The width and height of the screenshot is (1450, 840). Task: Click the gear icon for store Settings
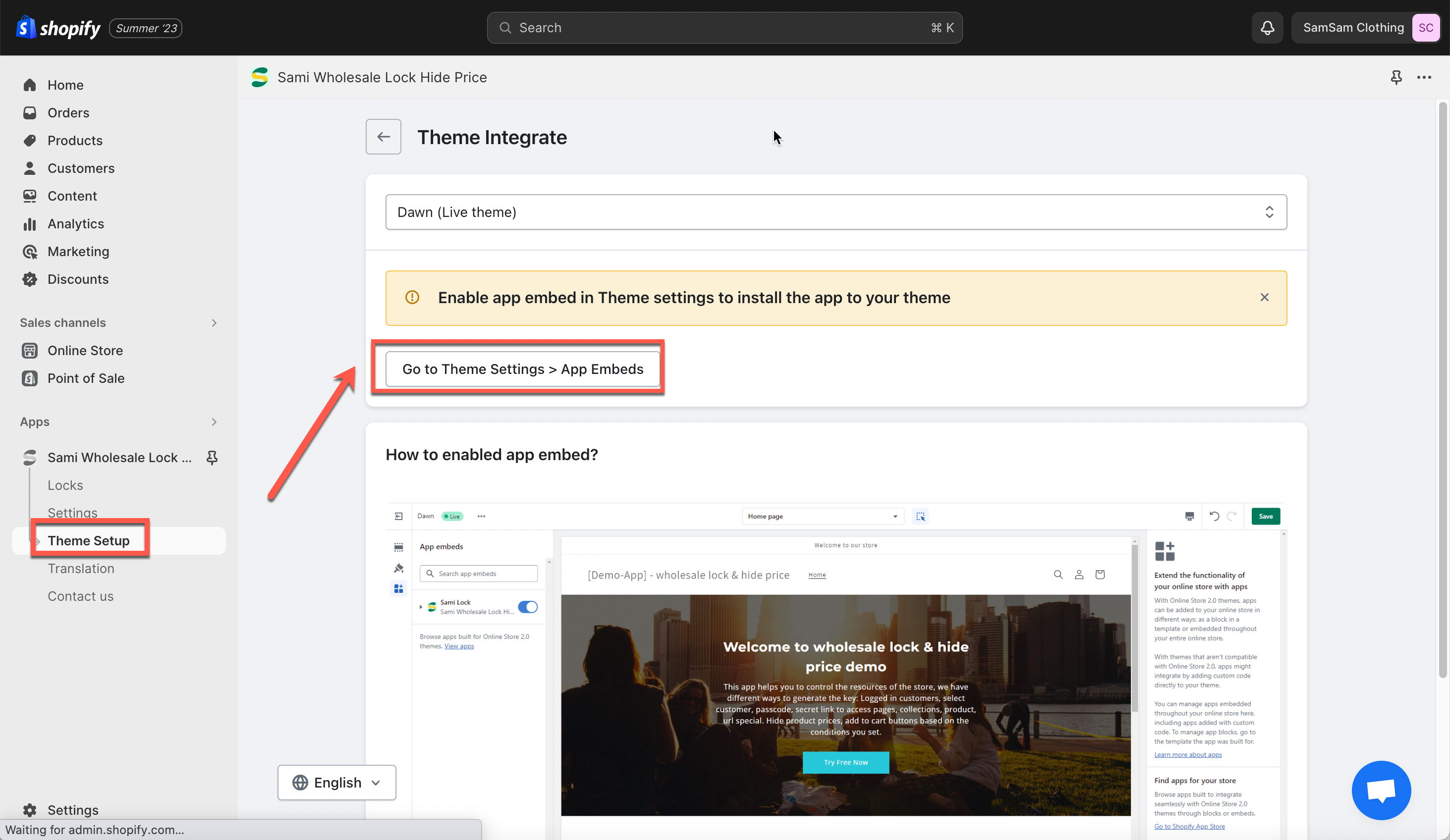point(29,810)
